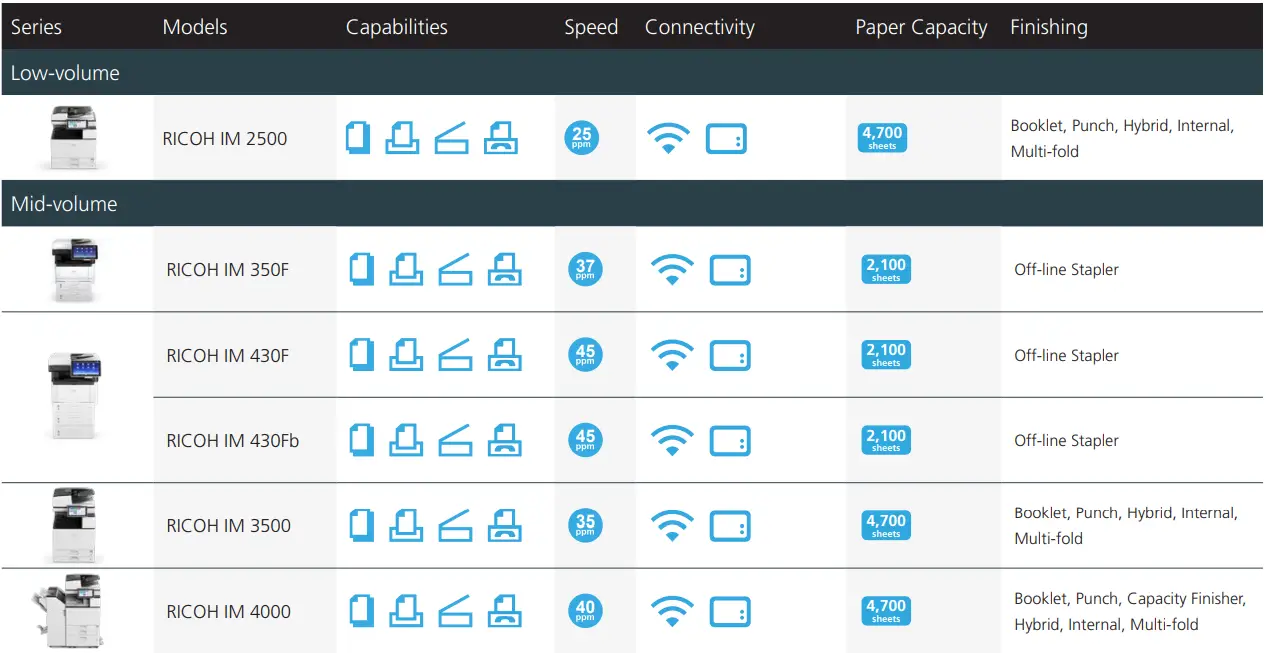Click the RICOH IM 4000 product thumbnail
The height and width of the screenshot is (653, 1266).
[70, 610]
